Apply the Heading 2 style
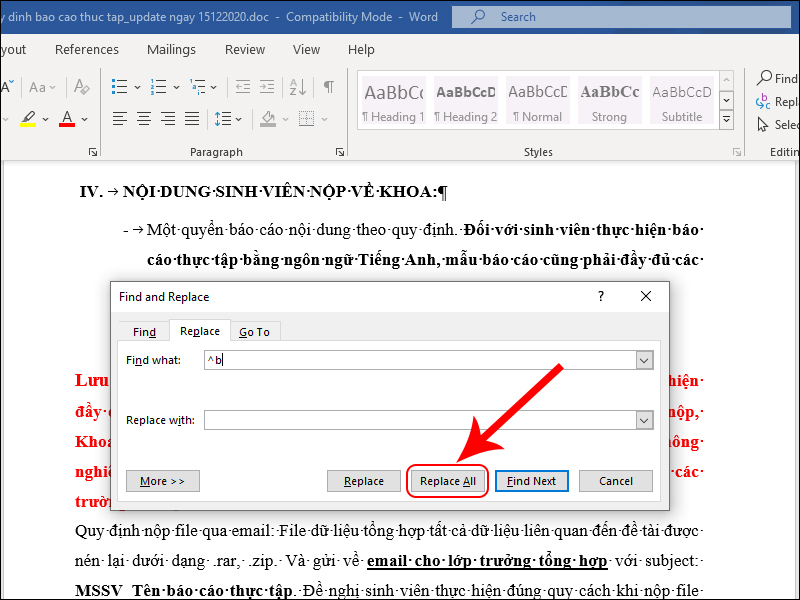Image resolution: width=800 pixels, height=600 pixels. (465, 101)
